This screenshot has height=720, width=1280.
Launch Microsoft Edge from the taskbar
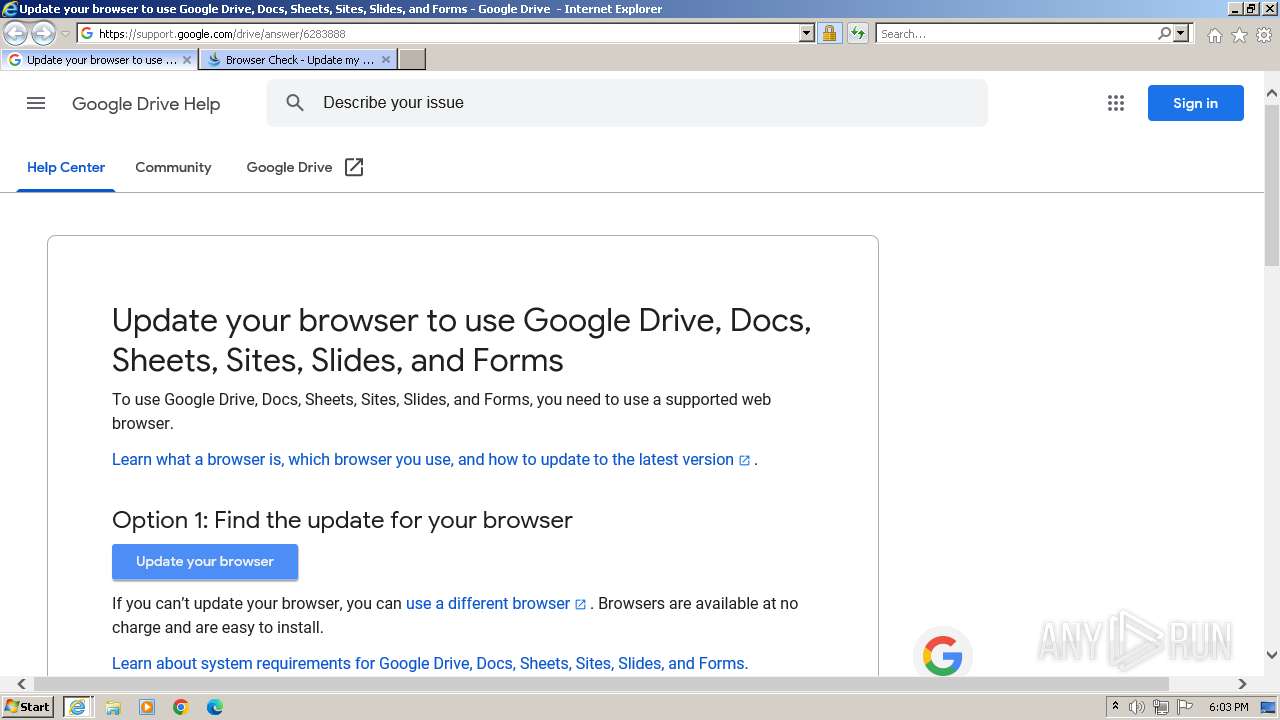click(215, 707)
